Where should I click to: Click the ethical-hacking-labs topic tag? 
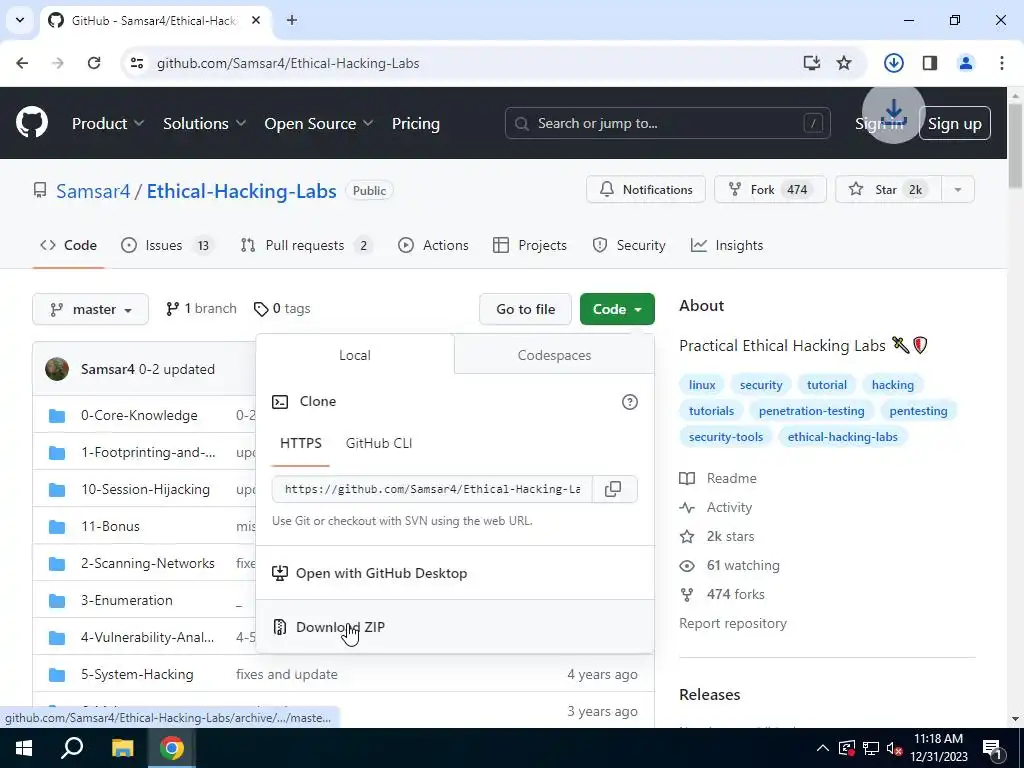(842, 437)
